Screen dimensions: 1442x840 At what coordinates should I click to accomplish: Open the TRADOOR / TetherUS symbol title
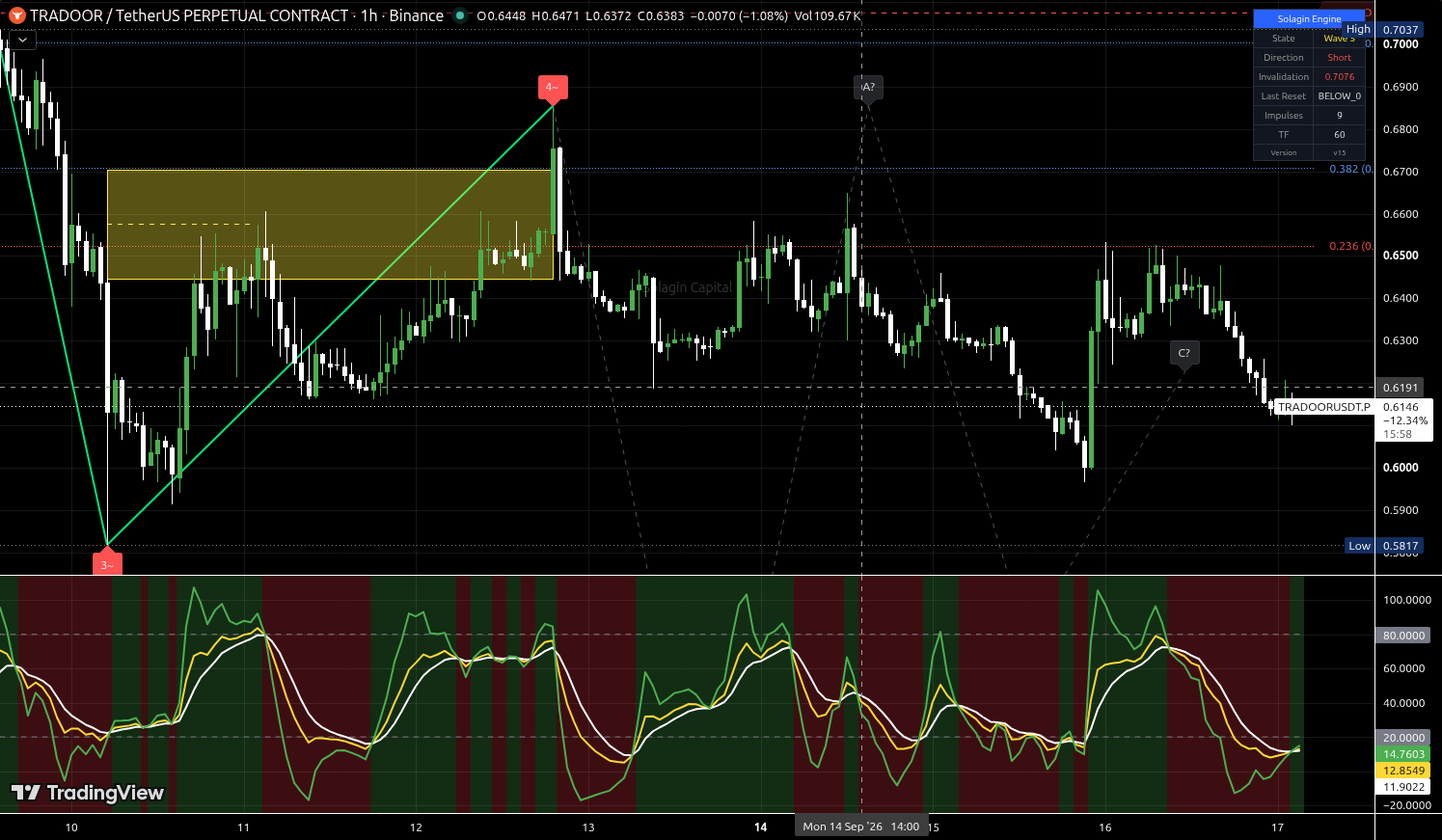tap(189, 15)
